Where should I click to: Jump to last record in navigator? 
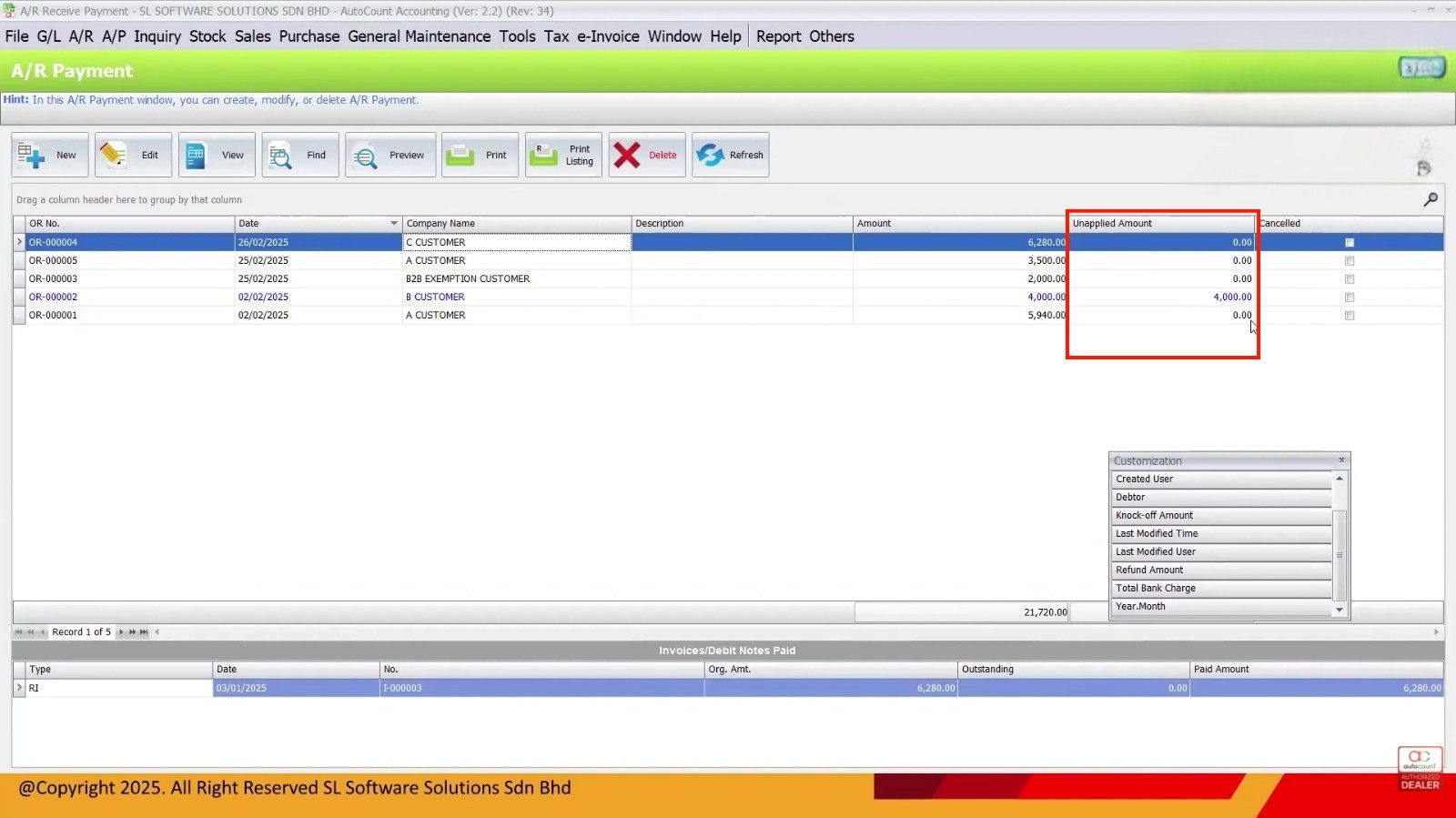pyautogui.click(x=144, y=631)
